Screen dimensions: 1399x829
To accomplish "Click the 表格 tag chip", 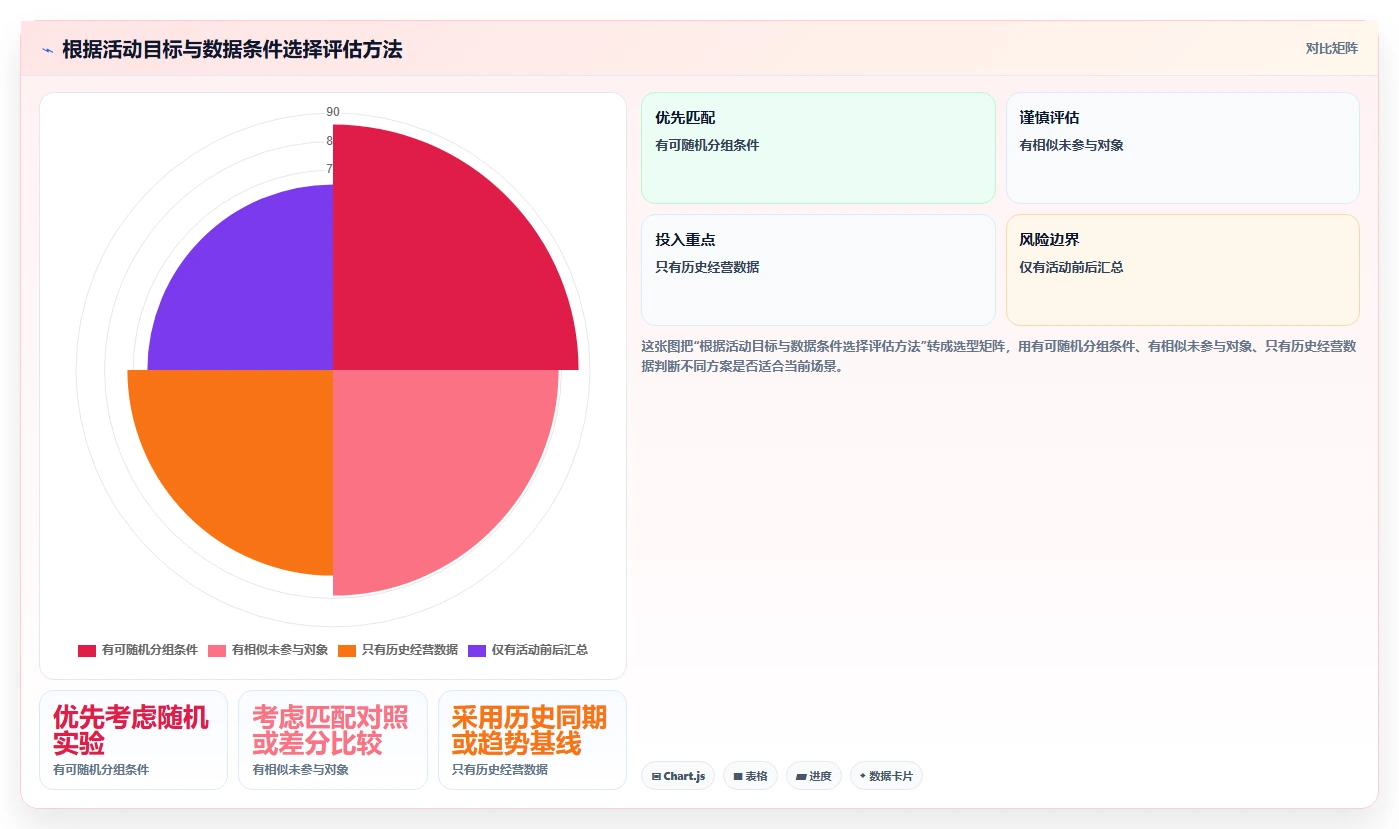I will coord(750,776).
